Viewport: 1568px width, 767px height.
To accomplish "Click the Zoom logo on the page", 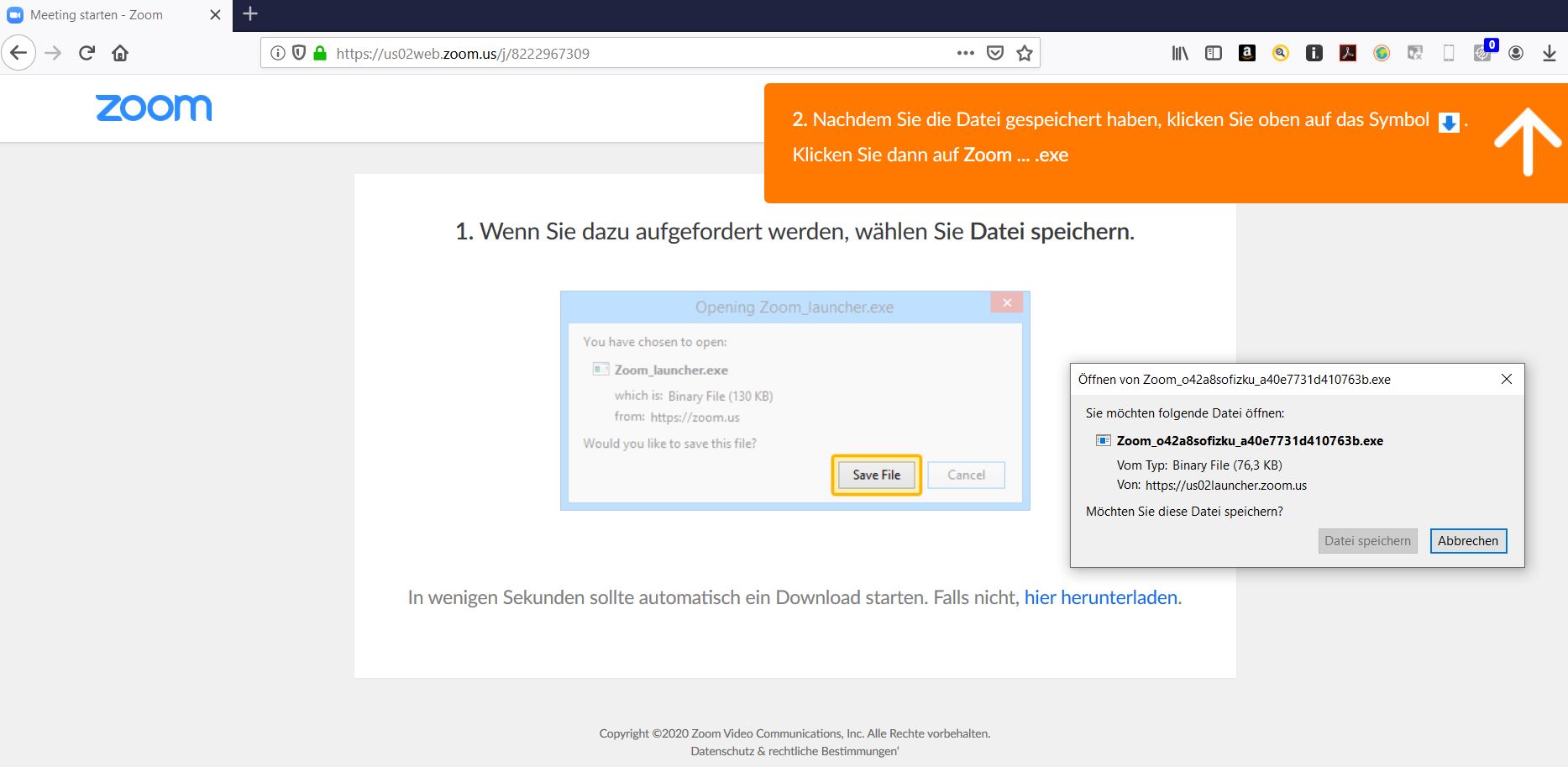I will [x=154, y=108].
